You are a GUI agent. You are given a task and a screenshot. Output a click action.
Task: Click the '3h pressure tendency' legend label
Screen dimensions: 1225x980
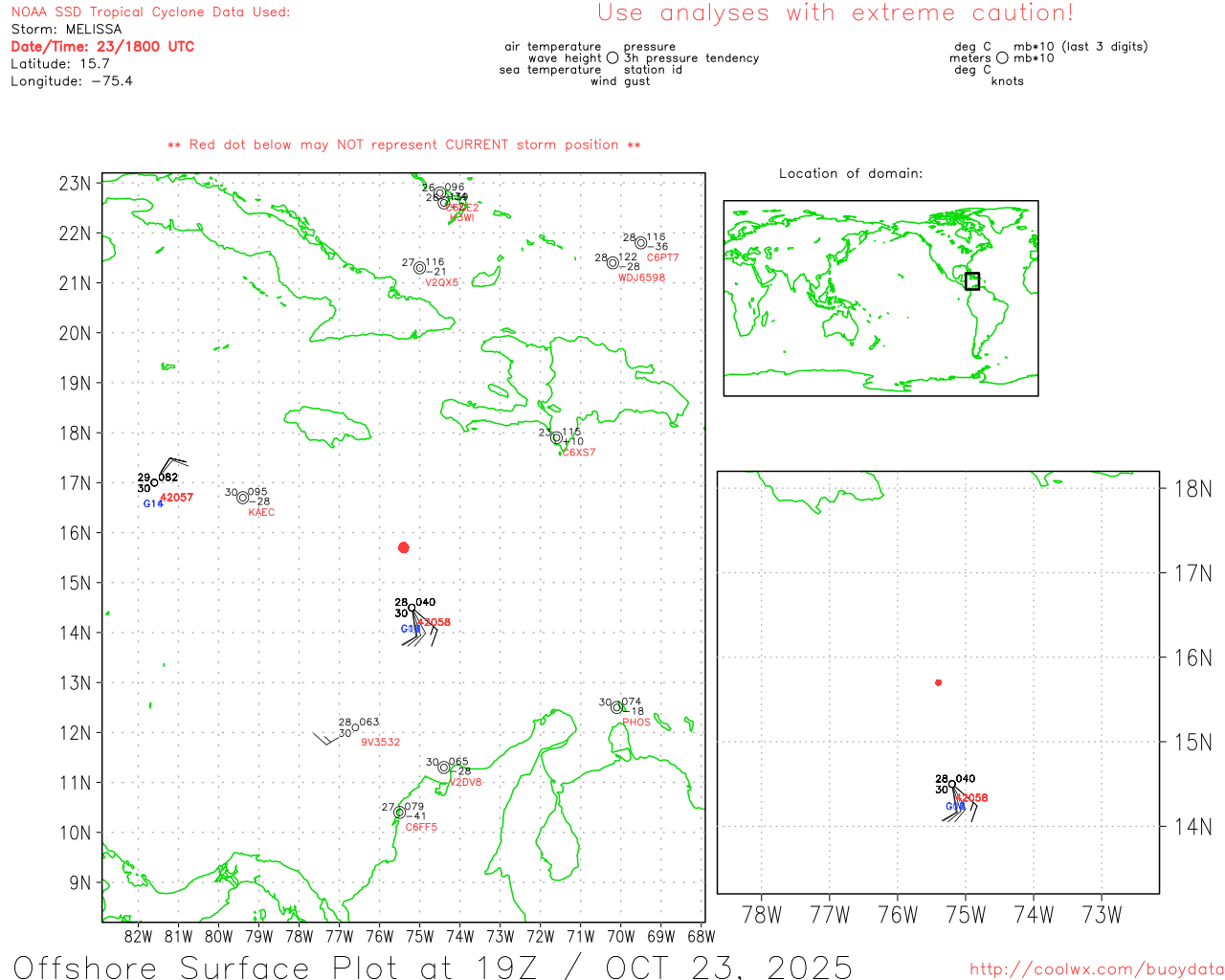pos(691,58)
